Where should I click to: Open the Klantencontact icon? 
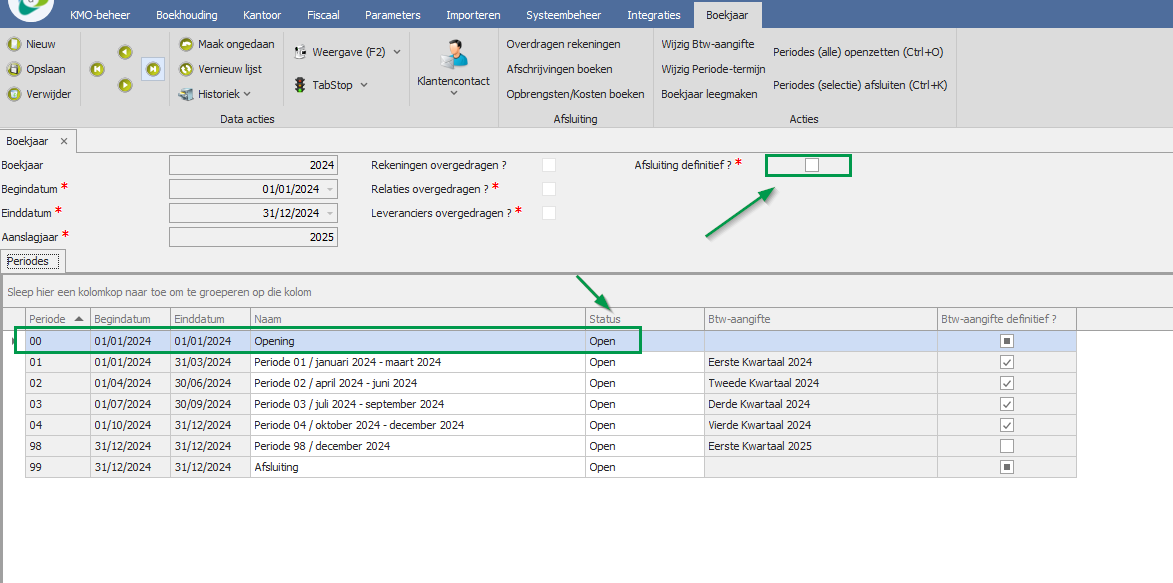click(x=453, y=55)
